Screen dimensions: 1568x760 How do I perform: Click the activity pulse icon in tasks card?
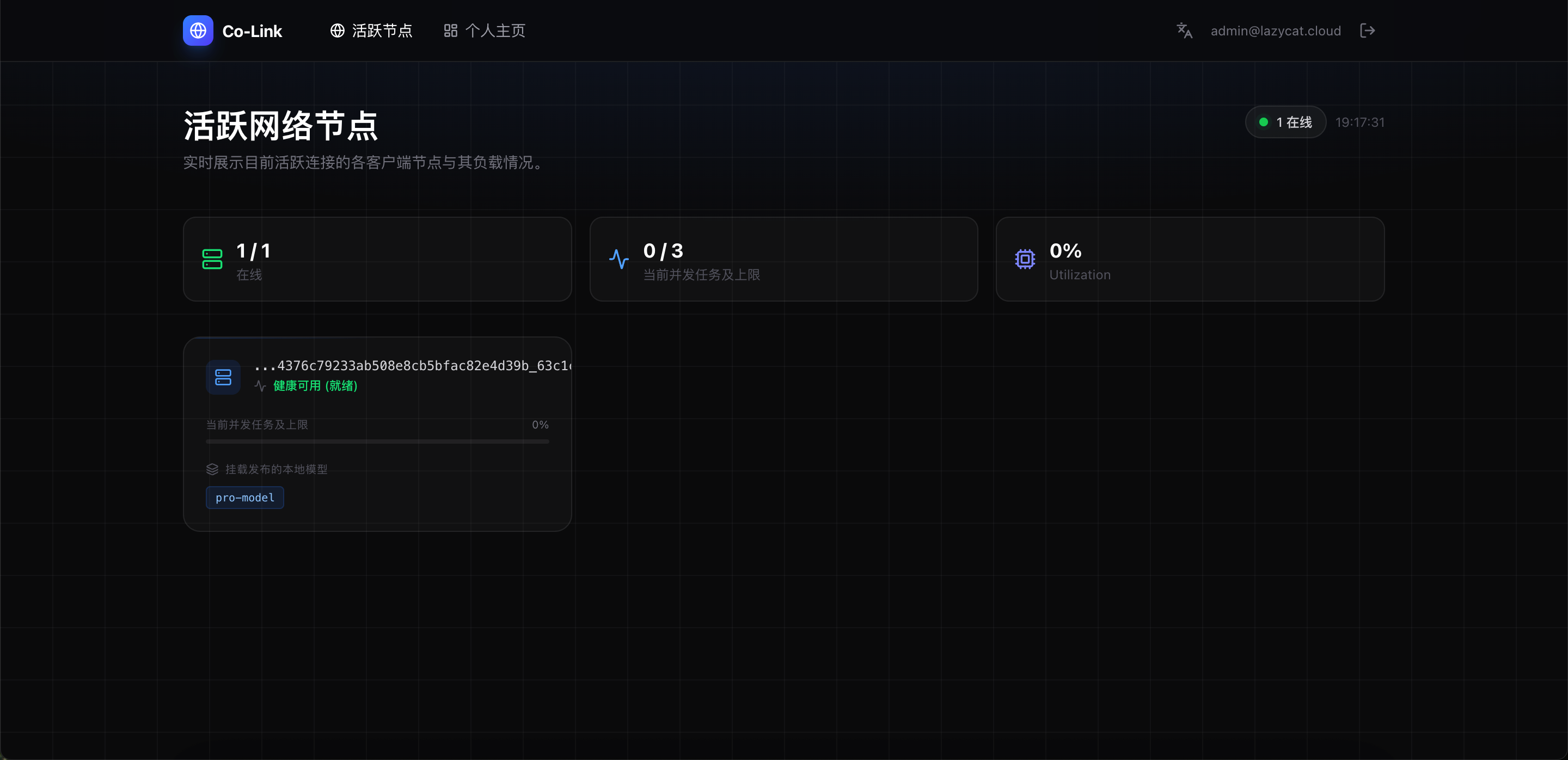[x=618, y=259]
